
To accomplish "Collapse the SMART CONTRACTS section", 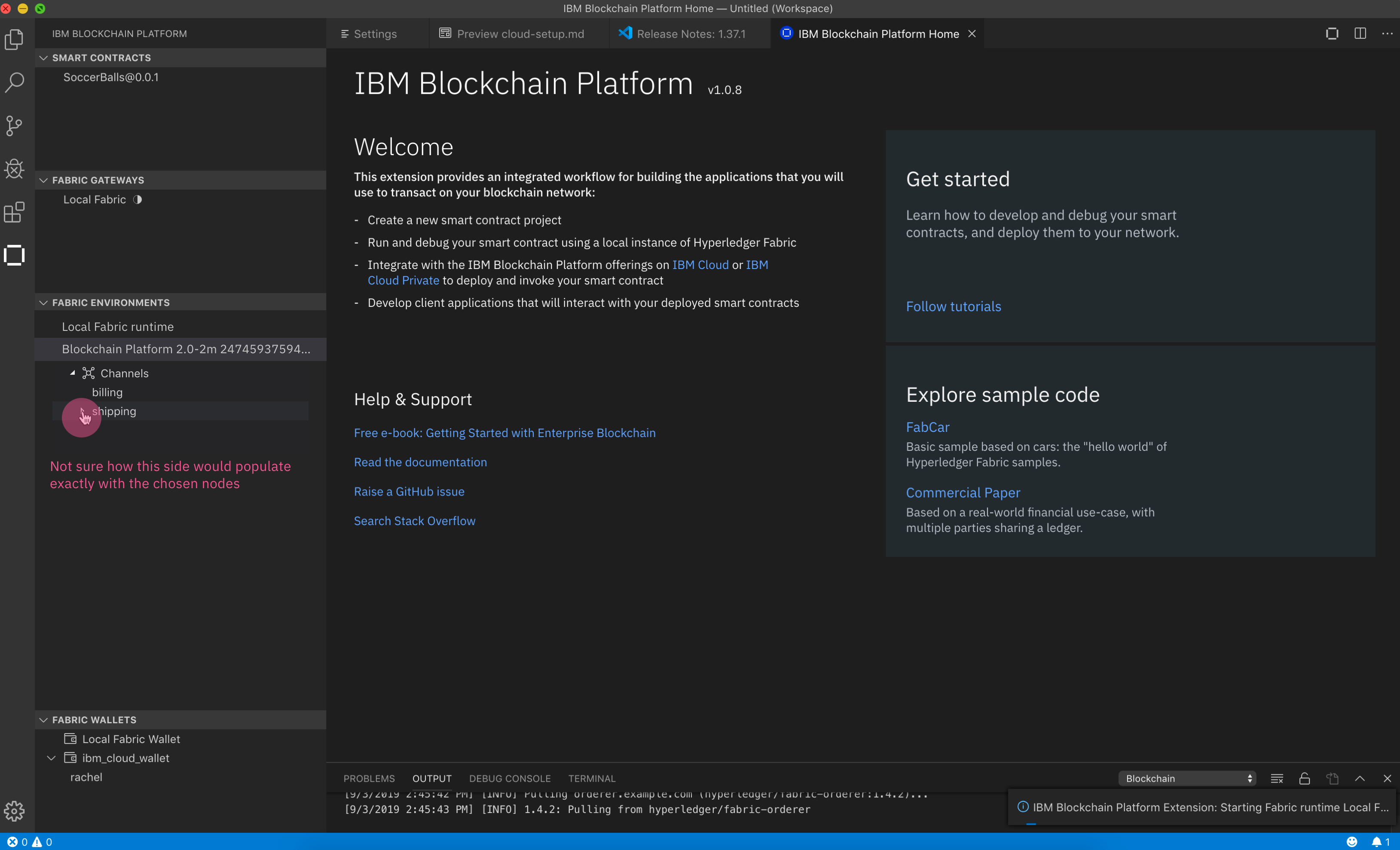I will point(44,58).
